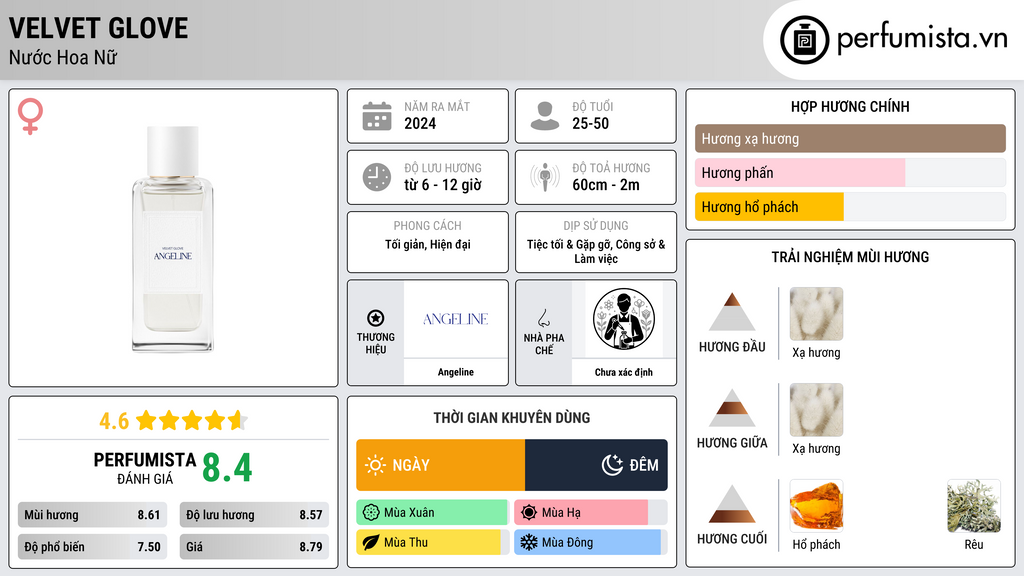Click the orange Ngày time bar
Image resolution: width=1024 pixels, height=576 pixels.
(441, 465)
